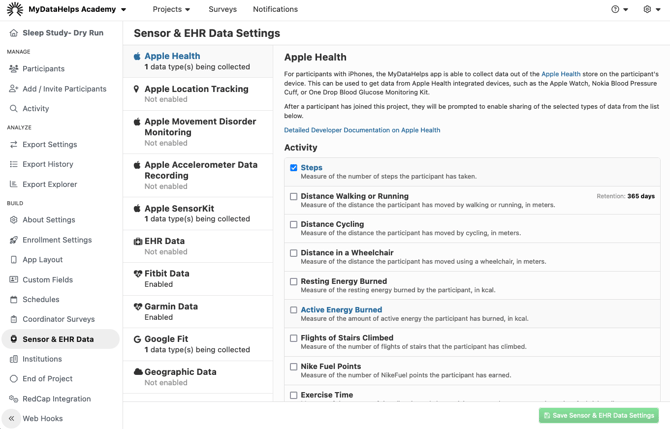Image resolution: width=670 pixels, height=429 pixels.
Task: Select Garmin Data in the sensor list
Action: click(x=171, y=307)
